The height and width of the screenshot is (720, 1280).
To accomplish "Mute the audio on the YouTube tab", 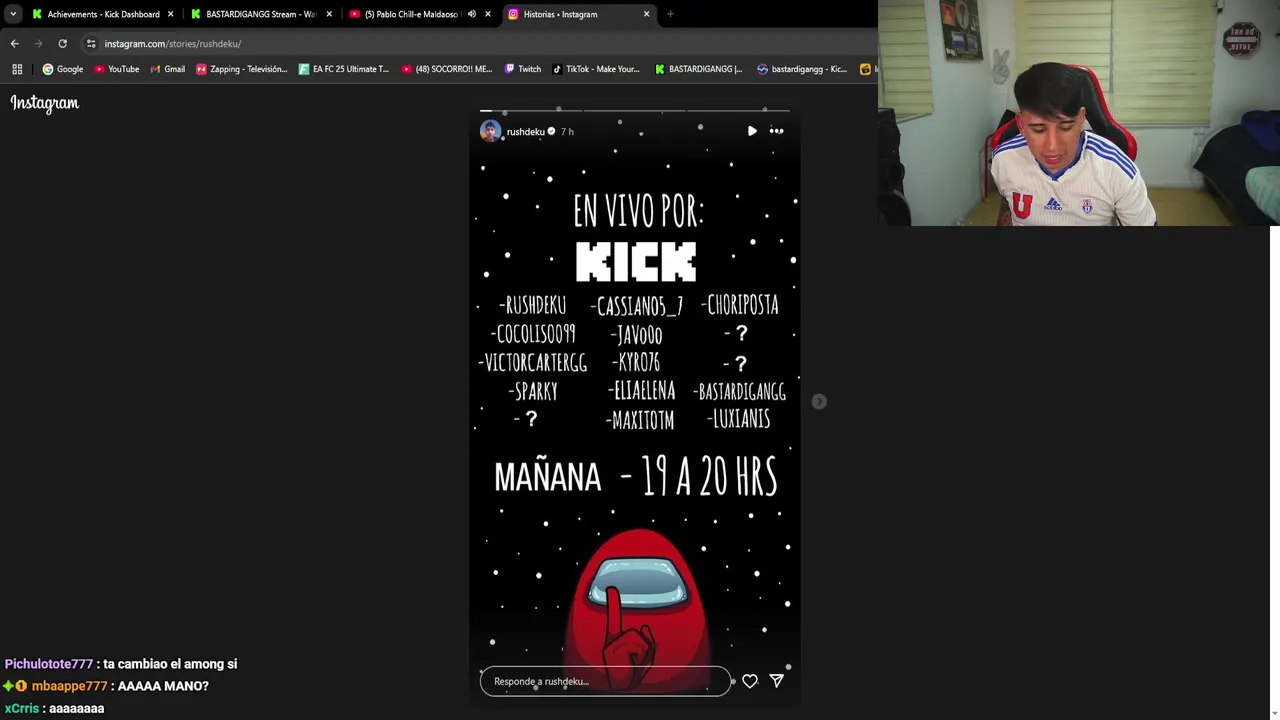I will 471,14.
